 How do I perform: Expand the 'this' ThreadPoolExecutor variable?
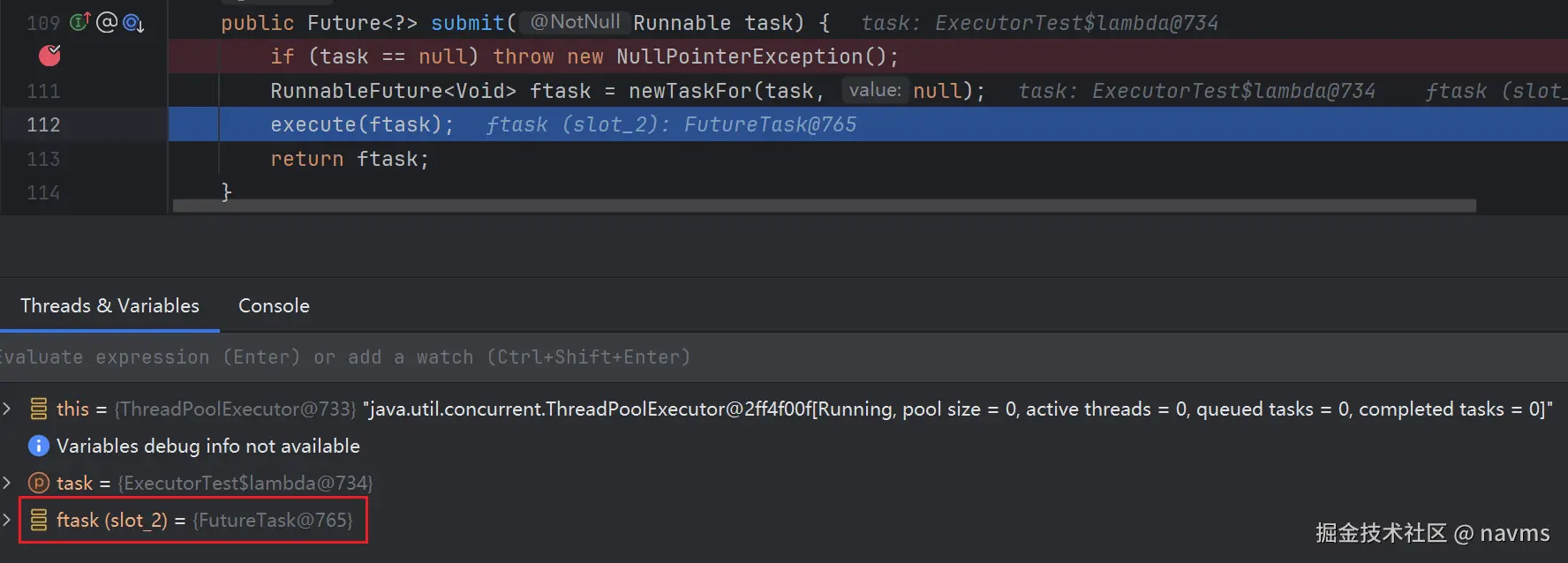[x=7, y=409]
